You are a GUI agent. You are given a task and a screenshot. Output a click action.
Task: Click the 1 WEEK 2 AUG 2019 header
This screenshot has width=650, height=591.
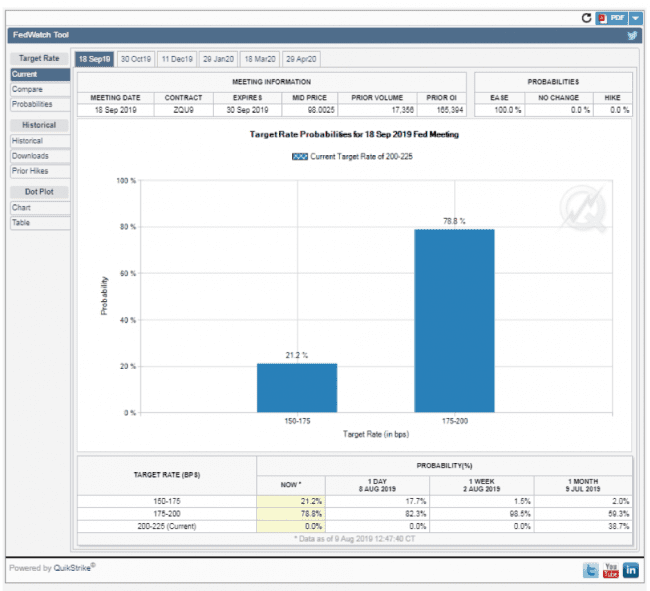tap(481, 485)
